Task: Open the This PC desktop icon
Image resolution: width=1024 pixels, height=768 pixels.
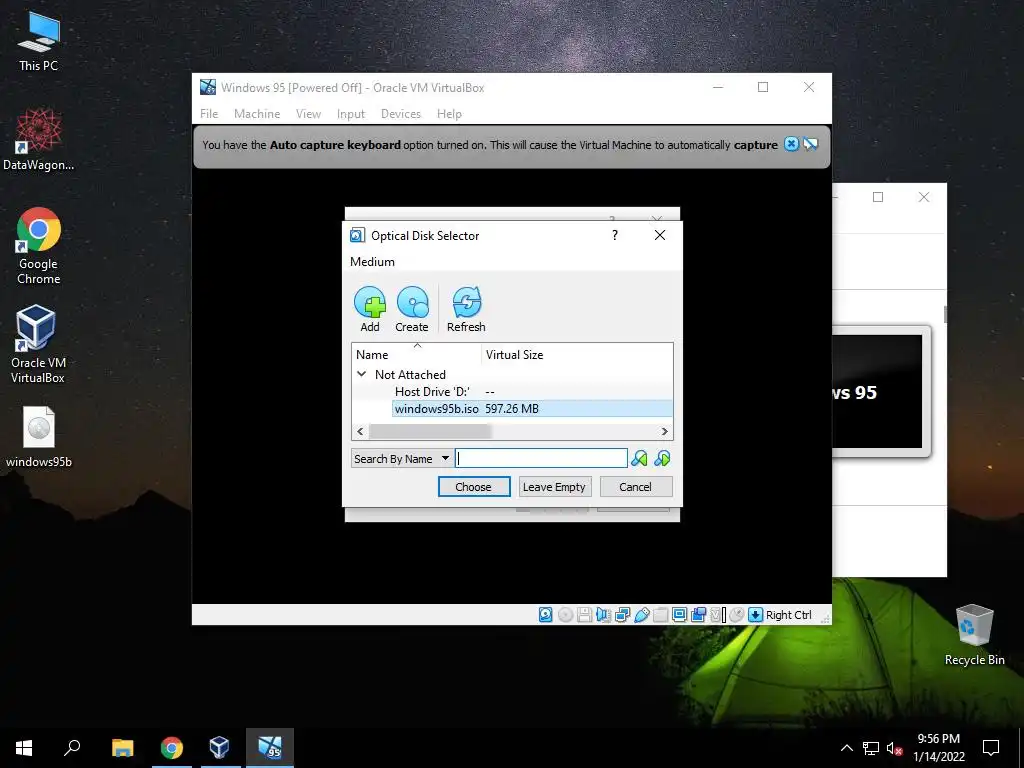Action: click(x=39, y=42)
